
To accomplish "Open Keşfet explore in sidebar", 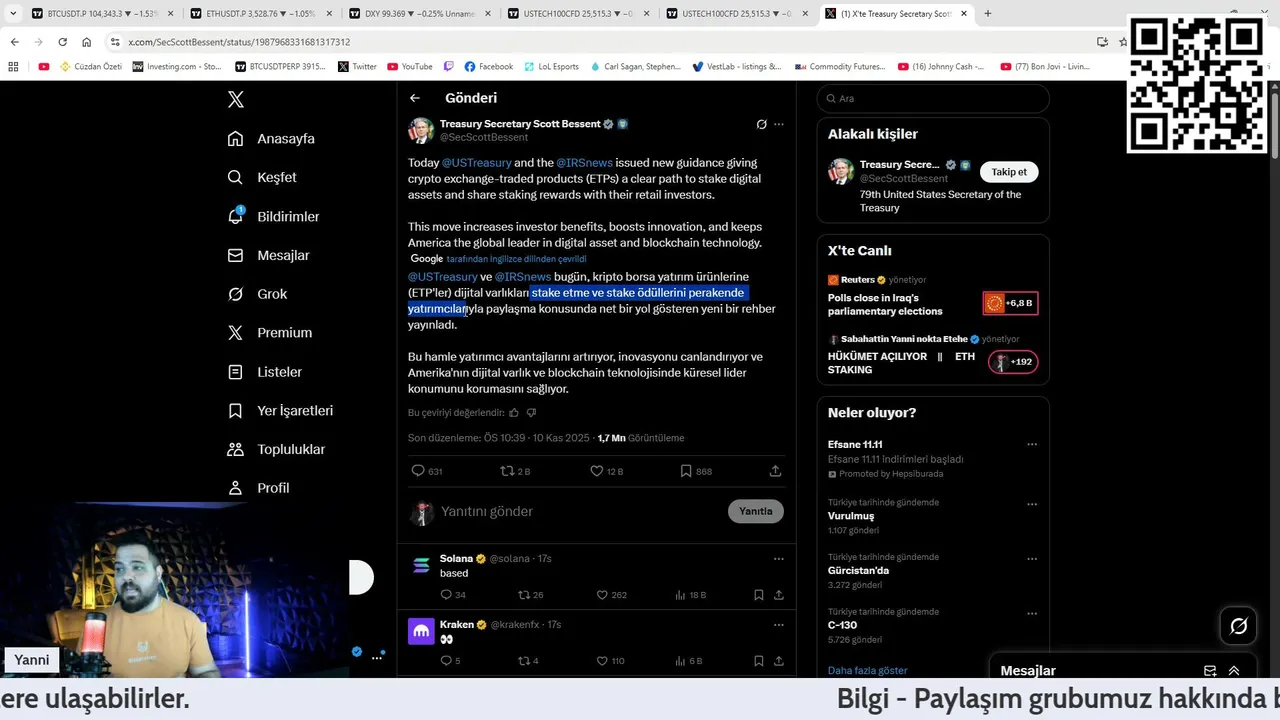I will tap(262, 177).
